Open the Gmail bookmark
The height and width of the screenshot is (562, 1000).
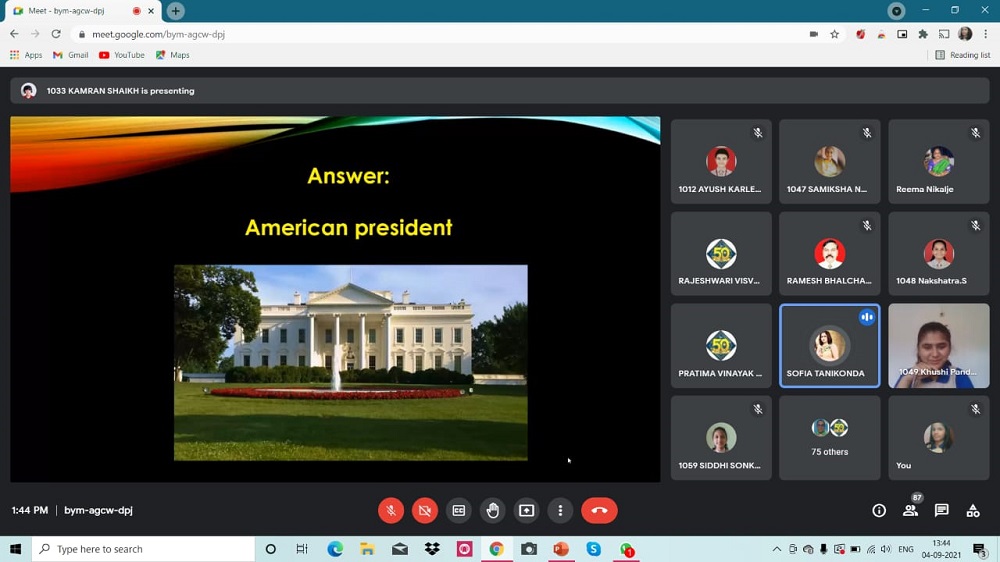[x=71, y=55]
